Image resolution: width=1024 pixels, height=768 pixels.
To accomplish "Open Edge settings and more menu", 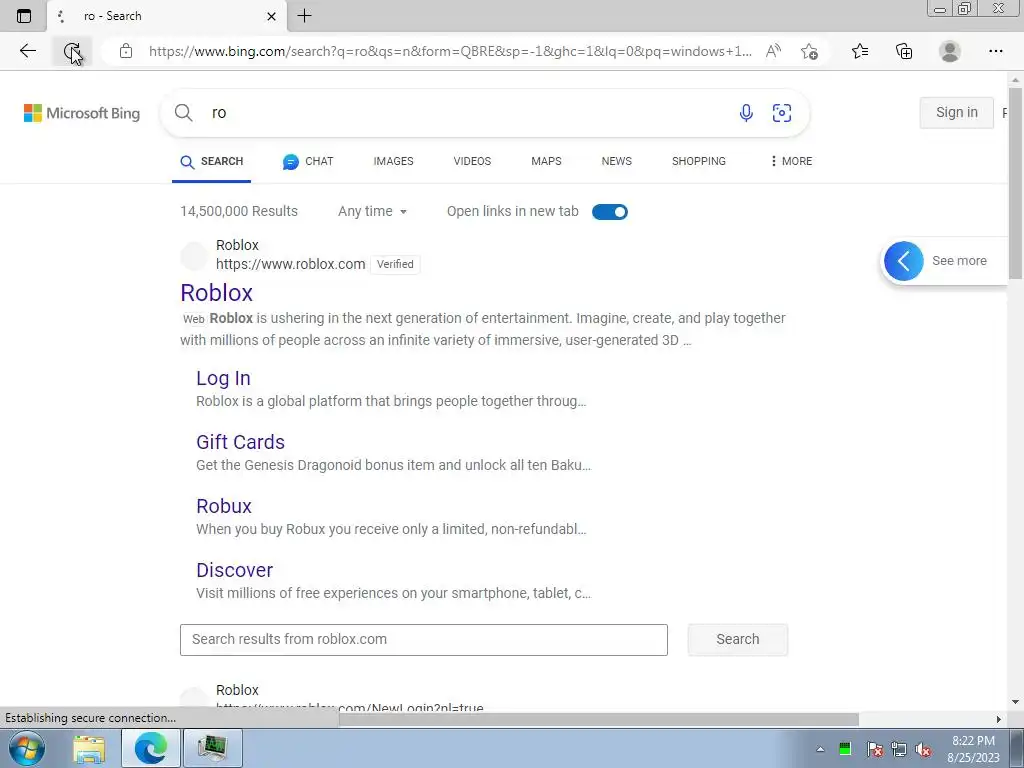I will point(995,51).
